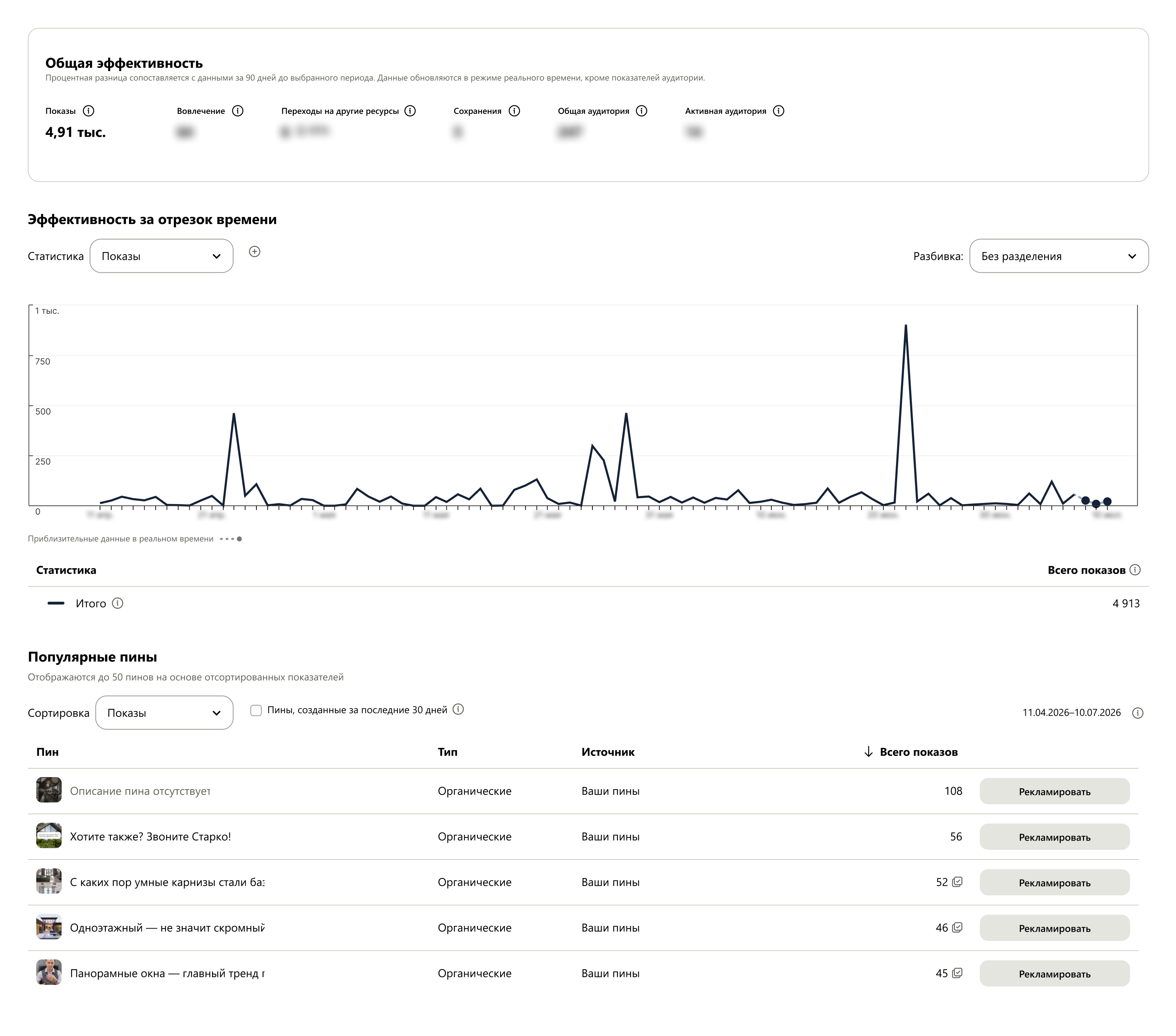Promote the Панорамные окна pin
Viewport: 1176px width, 1036px height.
[x=1055, y=974]
